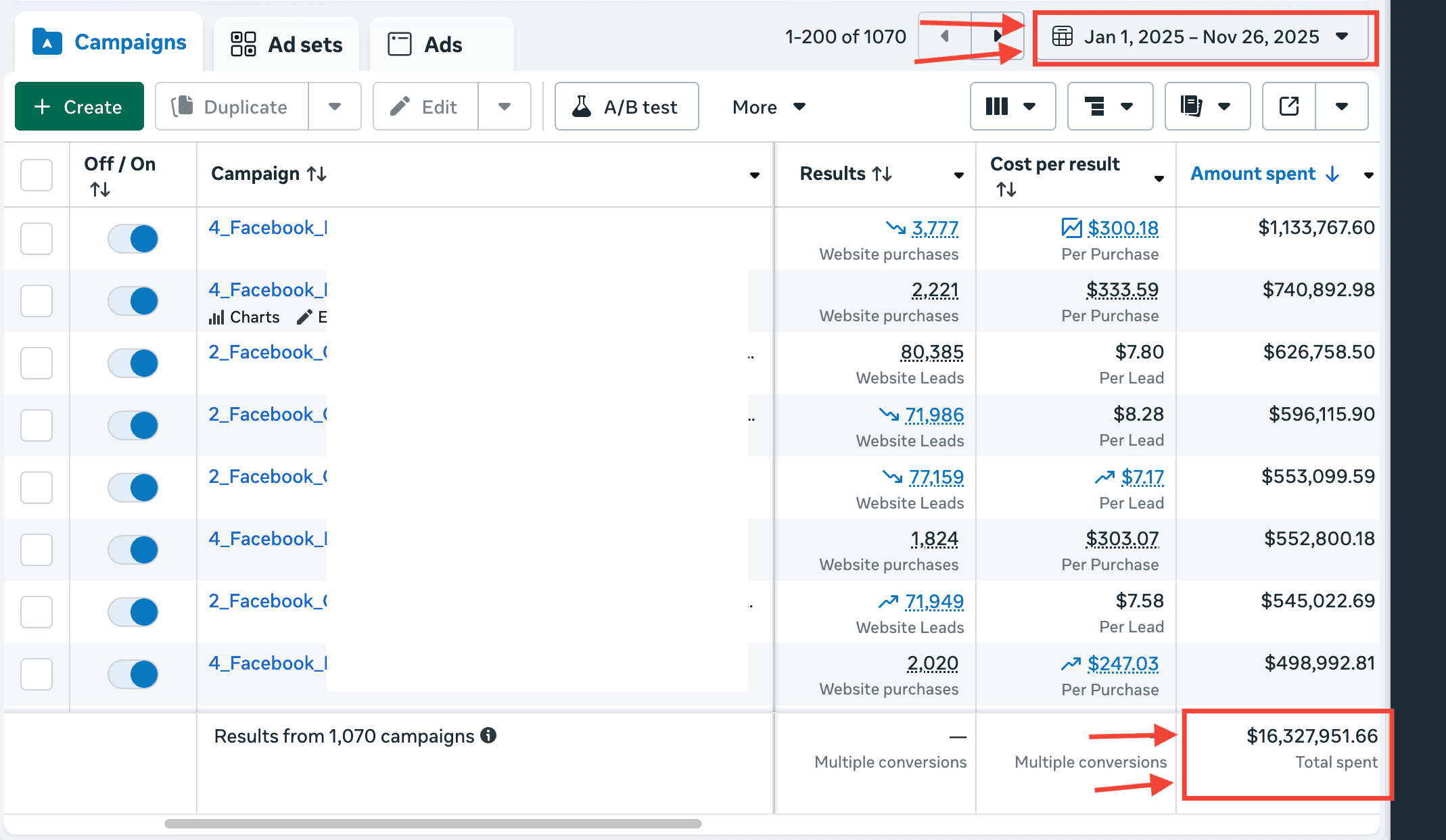
Task: Check the third campaign row checkbox
Action: [37, 363]
